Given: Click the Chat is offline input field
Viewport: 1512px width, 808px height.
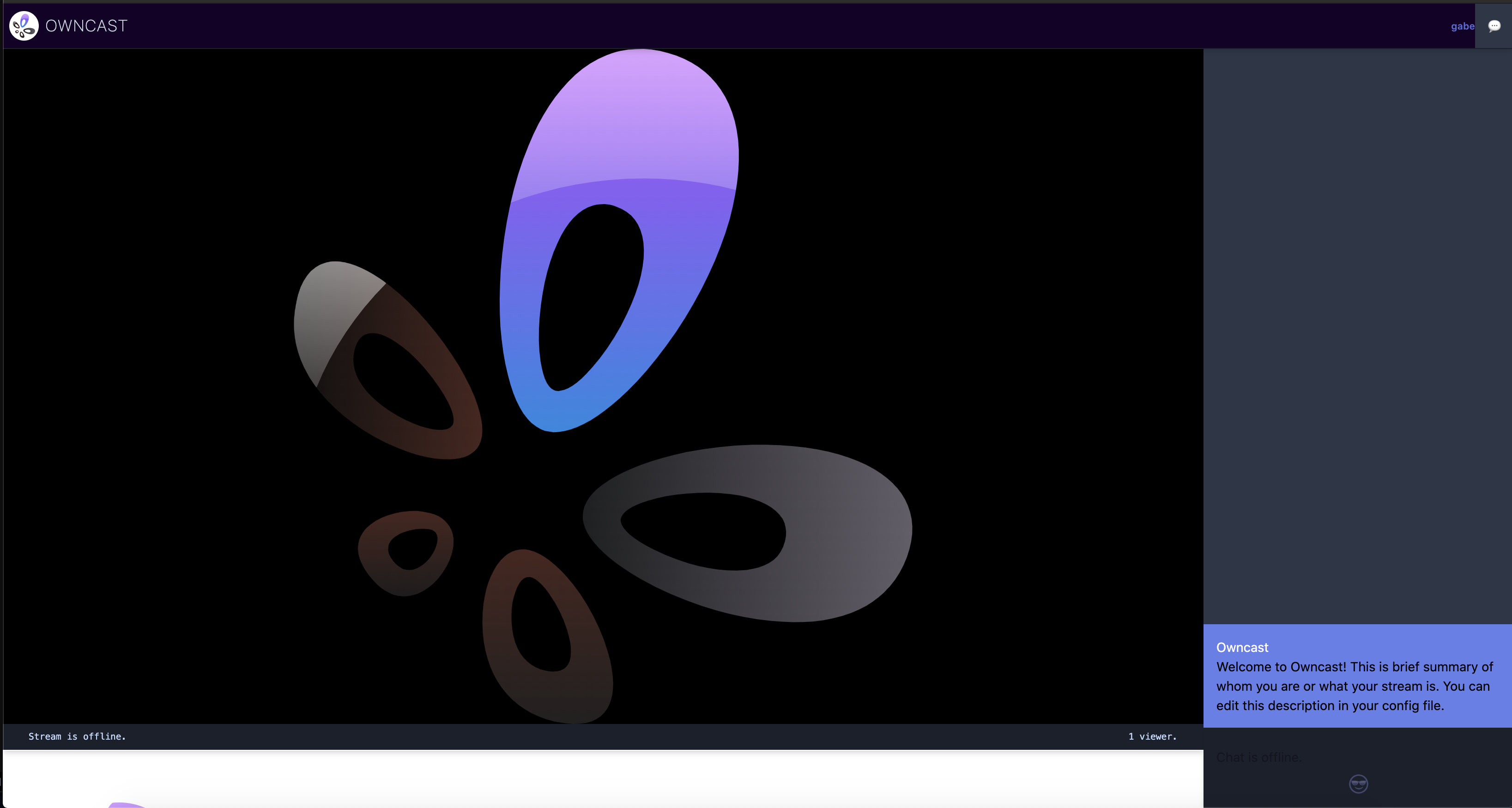Looking at the screenshot, I should [x=1357, y=757].
